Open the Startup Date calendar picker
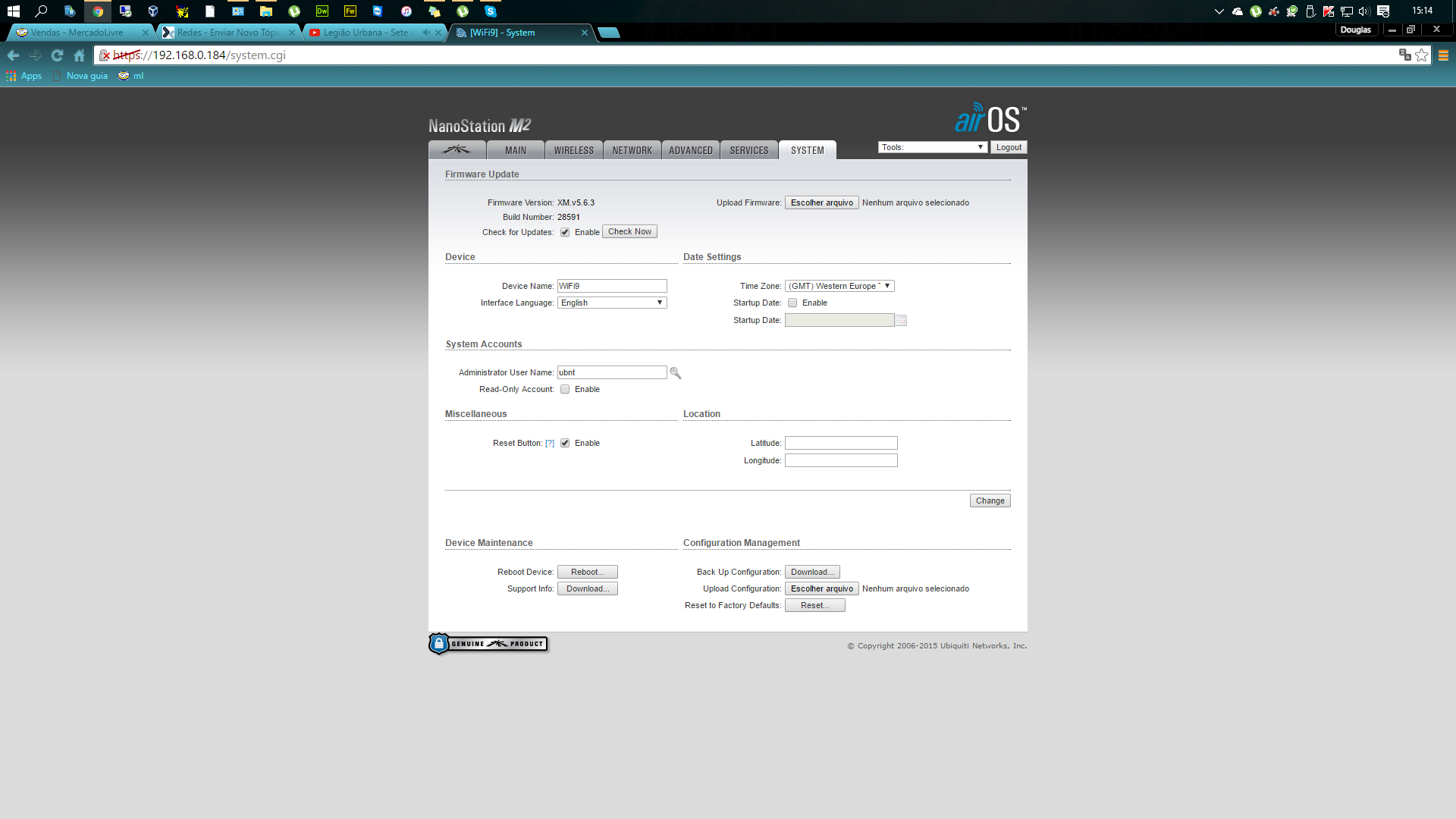Viewport: 1456px width, 819px height. pyautogui.click(x=901, y=321)
